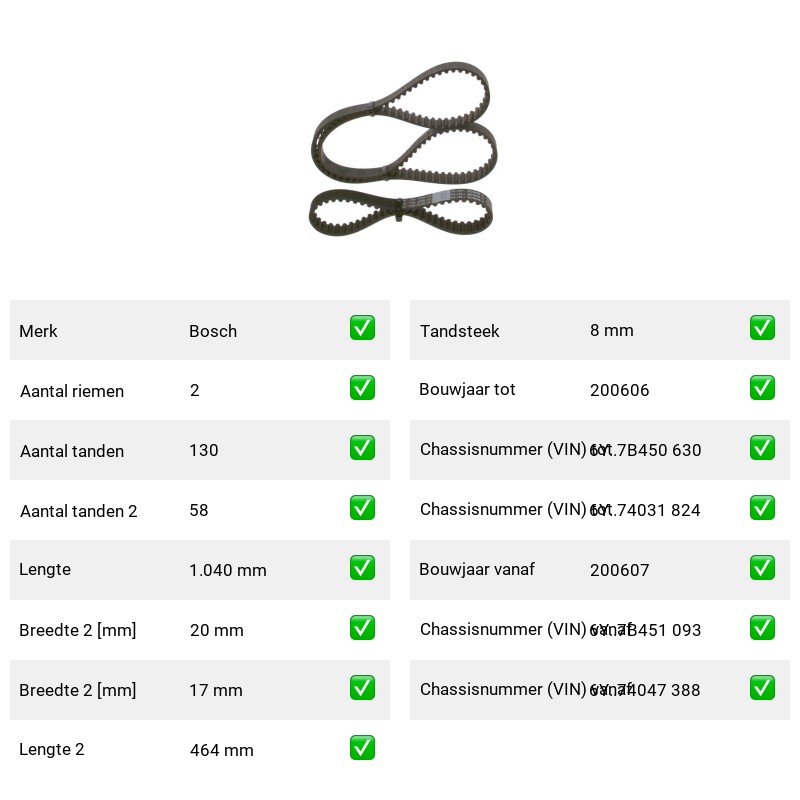Click the checkmark for Lengte 2 row
This screenshot has width=800, height=800.
coord(362,747)
